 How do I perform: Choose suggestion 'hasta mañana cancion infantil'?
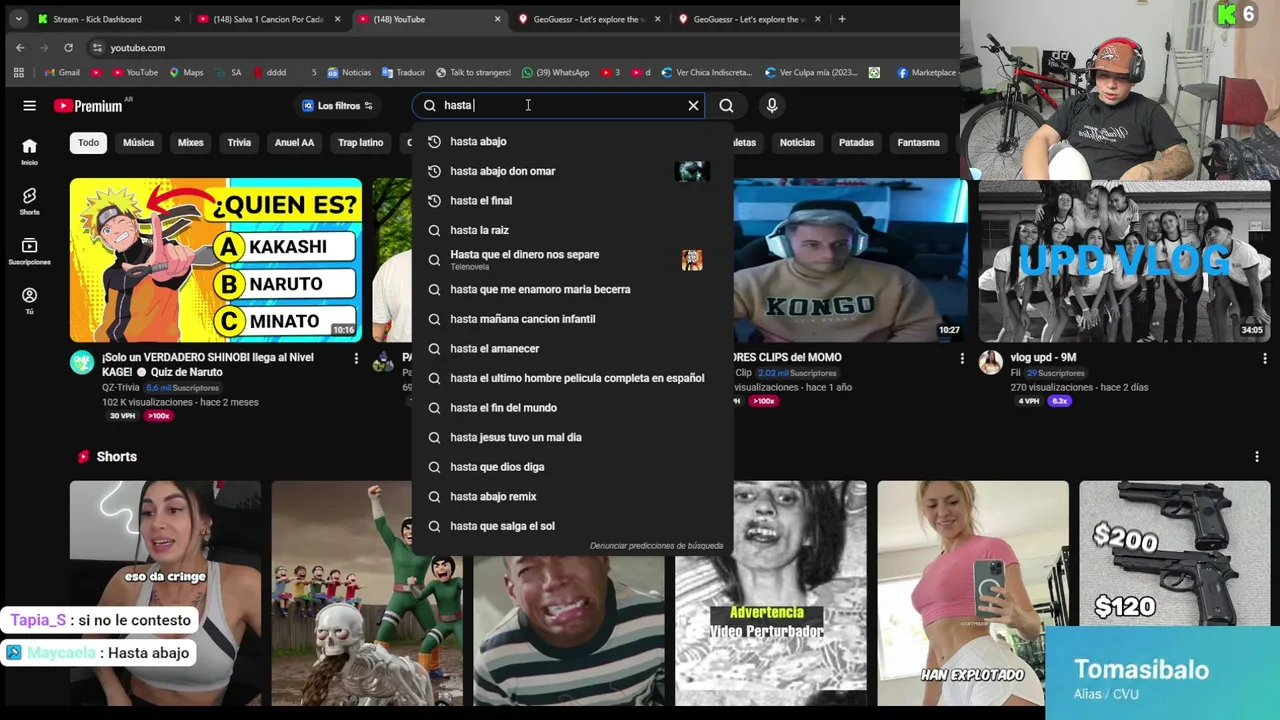click(571, 319)
